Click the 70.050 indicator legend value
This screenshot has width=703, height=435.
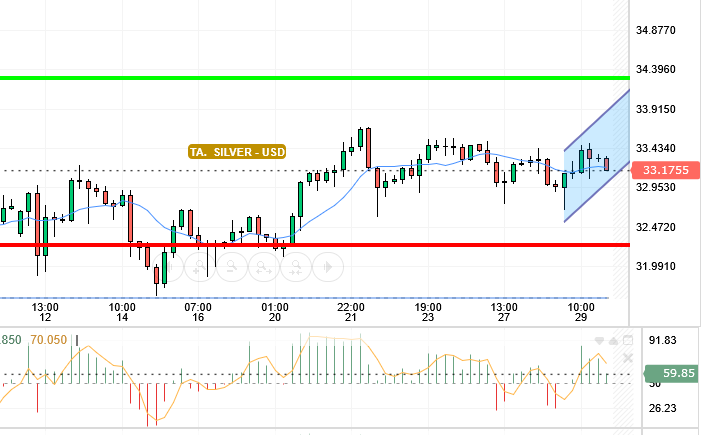pyautogui.click(x=48, y=340)
